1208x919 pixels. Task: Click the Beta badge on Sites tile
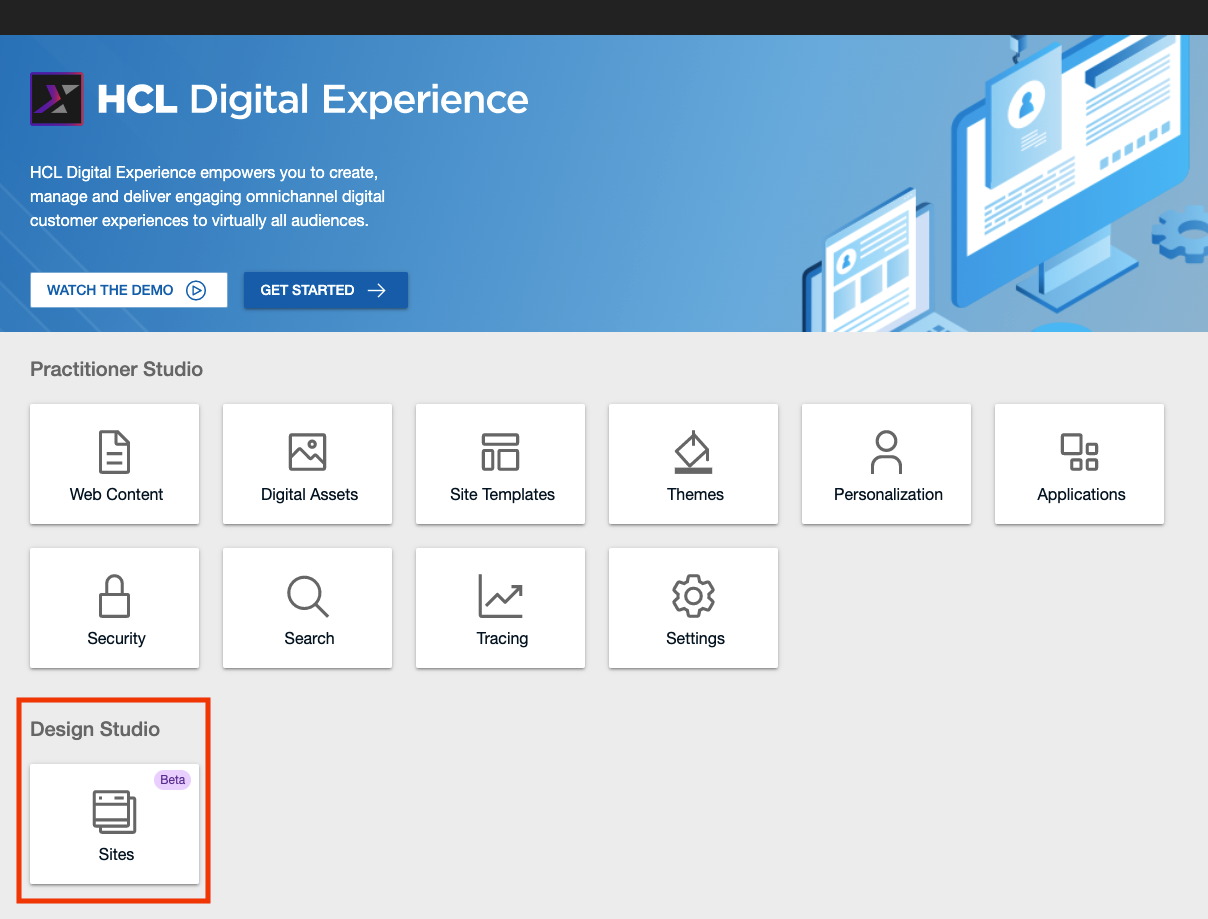(x=172, y=779)
